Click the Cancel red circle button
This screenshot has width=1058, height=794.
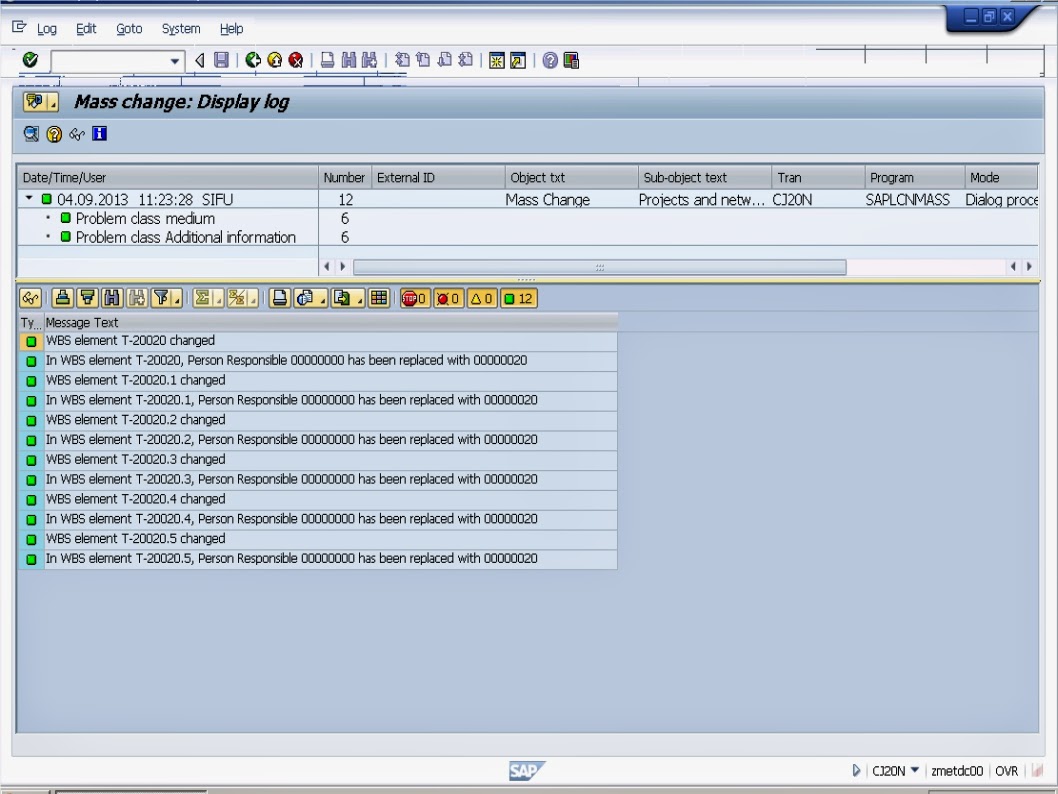[296, 60]
